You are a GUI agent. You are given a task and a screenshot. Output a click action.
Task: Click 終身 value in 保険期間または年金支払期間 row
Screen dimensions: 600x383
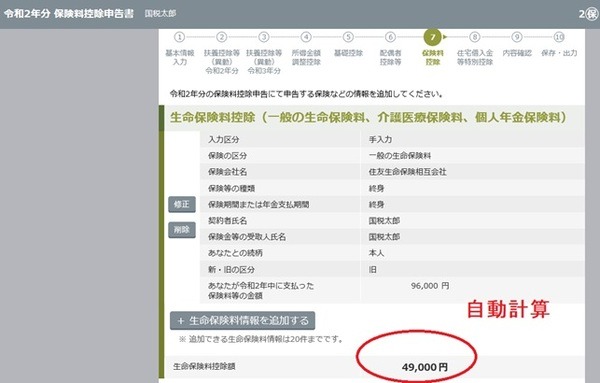[x=377, y=204]
